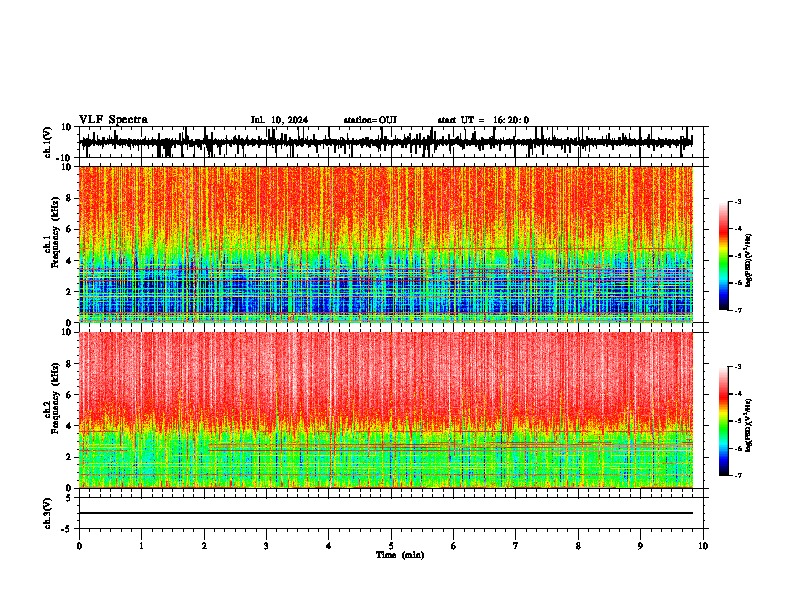Viewport: 792px width, 612px height.
Task: Click the '0' tick on the Time axis
Action: [79, 546]
